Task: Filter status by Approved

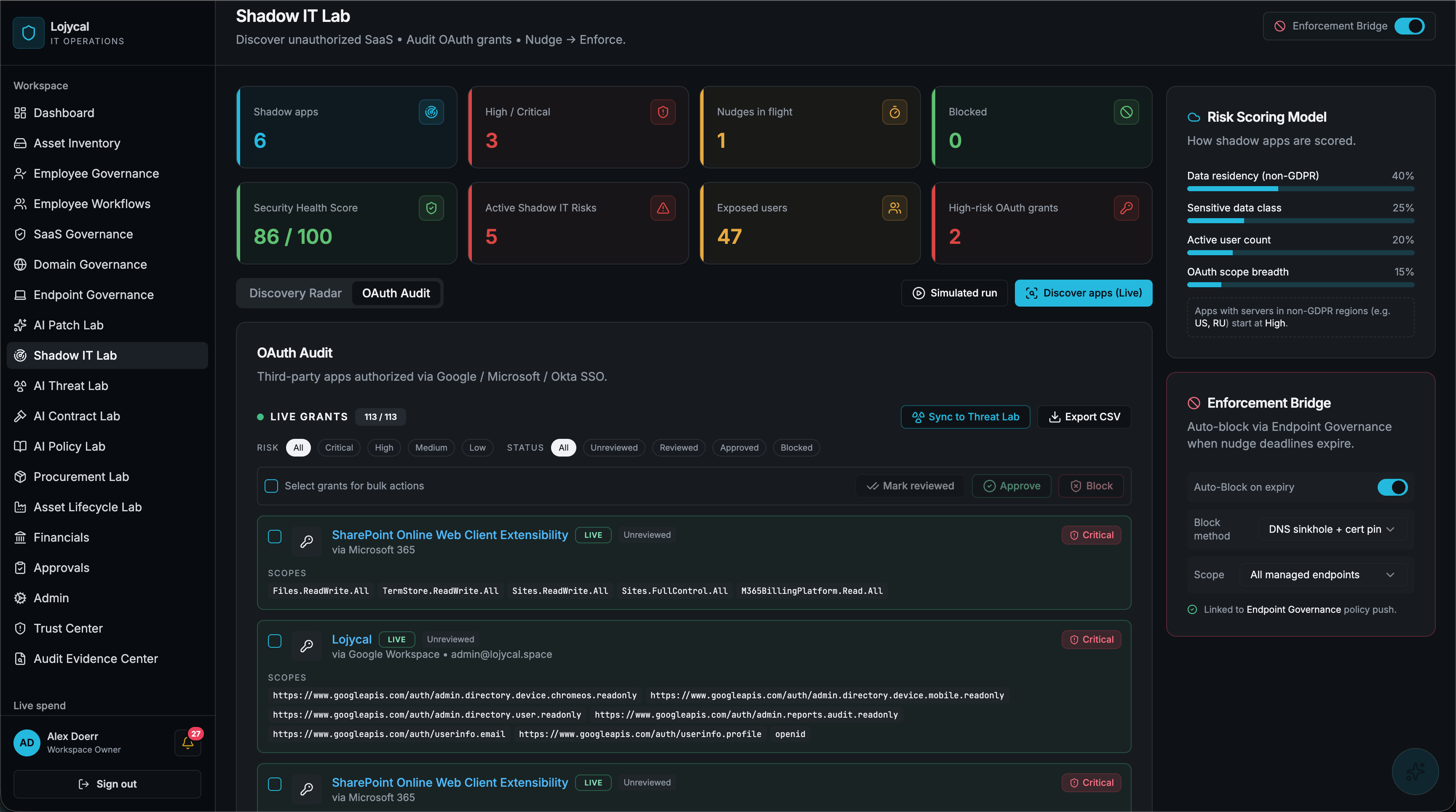Action: pos(739,448)
